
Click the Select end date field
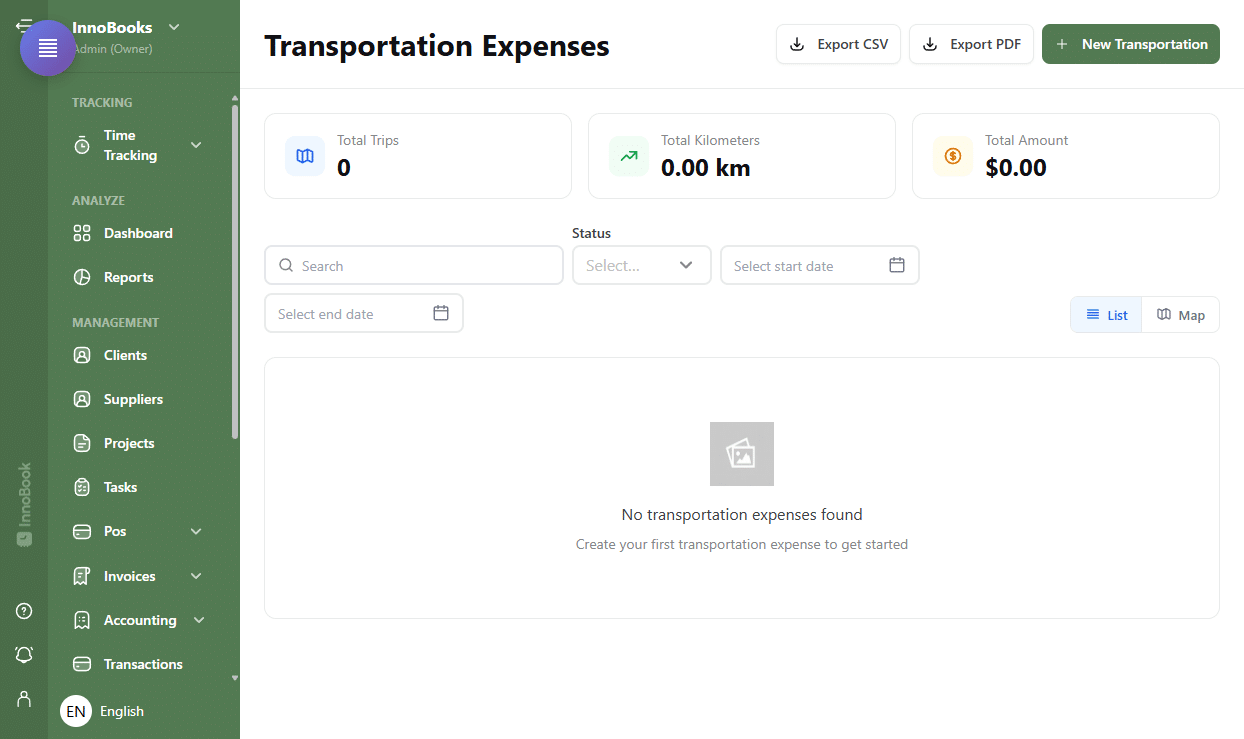[x=364, y=313]
